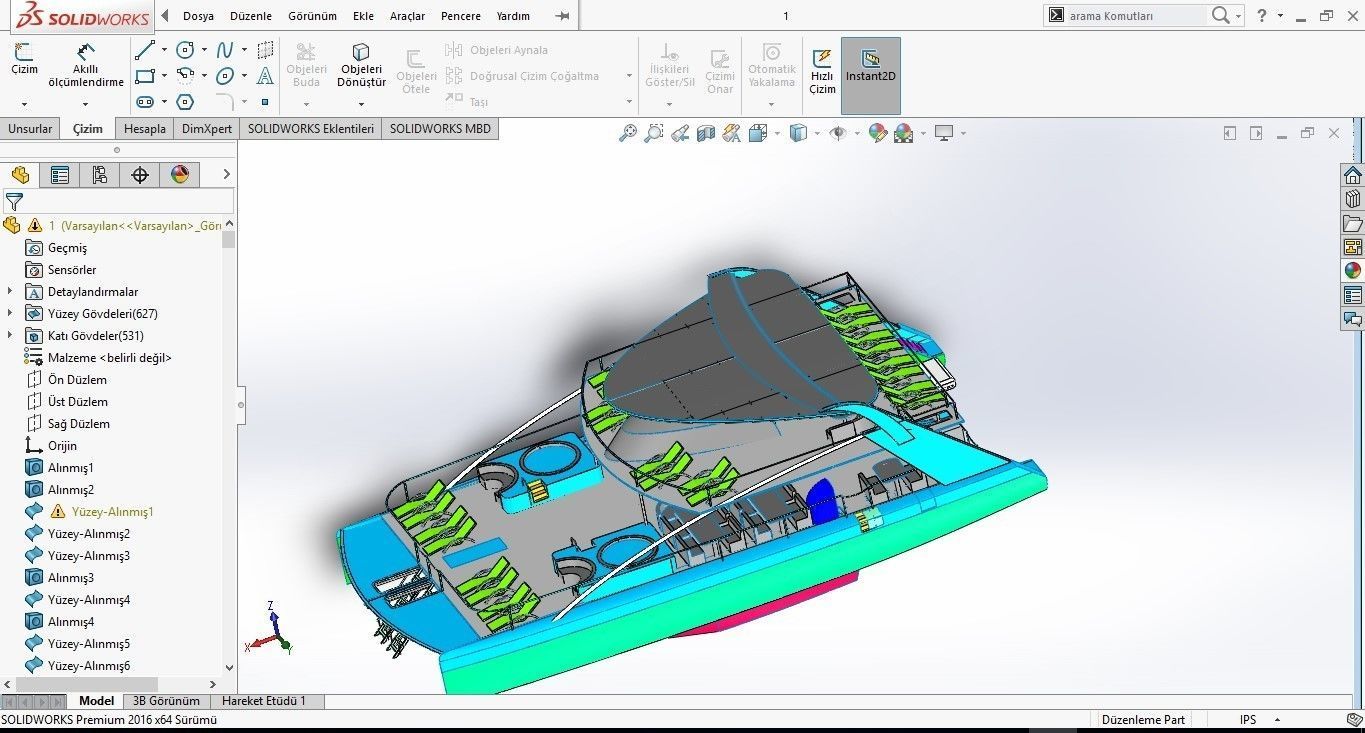Open the ConfigurationManager panel tab
The width and height of the screenshot is (1365, 733).
(x=100, y=175)
